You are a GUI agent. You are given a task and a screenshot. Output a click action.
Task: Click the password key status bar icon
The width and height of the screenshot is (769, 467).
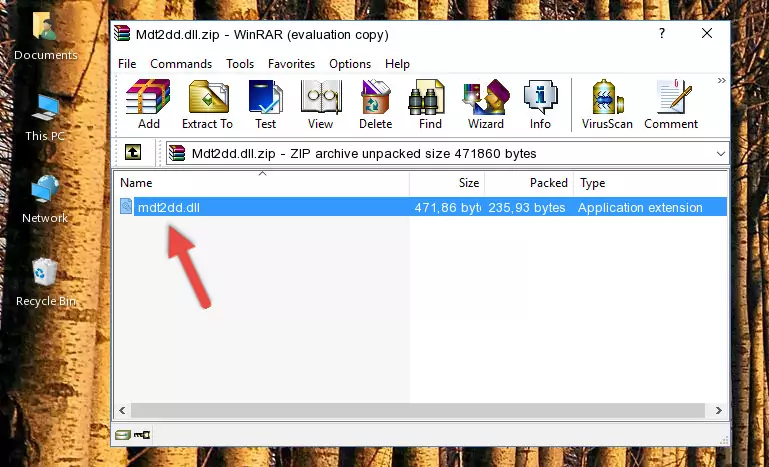[x=142, y=435]
